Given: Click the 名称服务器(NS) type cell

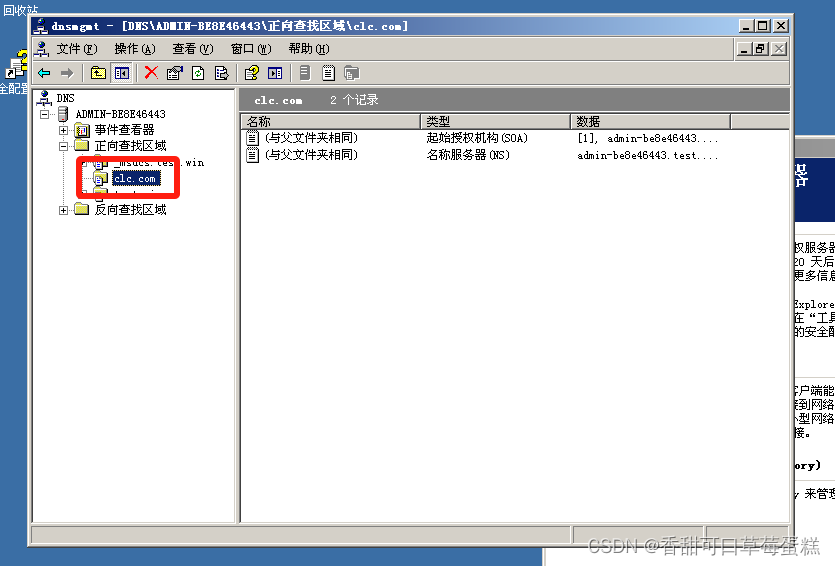Looking at the screenshot, I should point(468,155).
